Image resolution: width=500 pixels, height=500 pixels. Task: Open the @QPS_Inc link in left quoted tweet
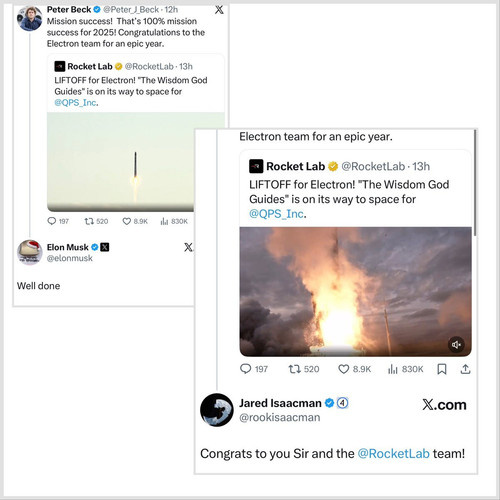click(76, 102)
